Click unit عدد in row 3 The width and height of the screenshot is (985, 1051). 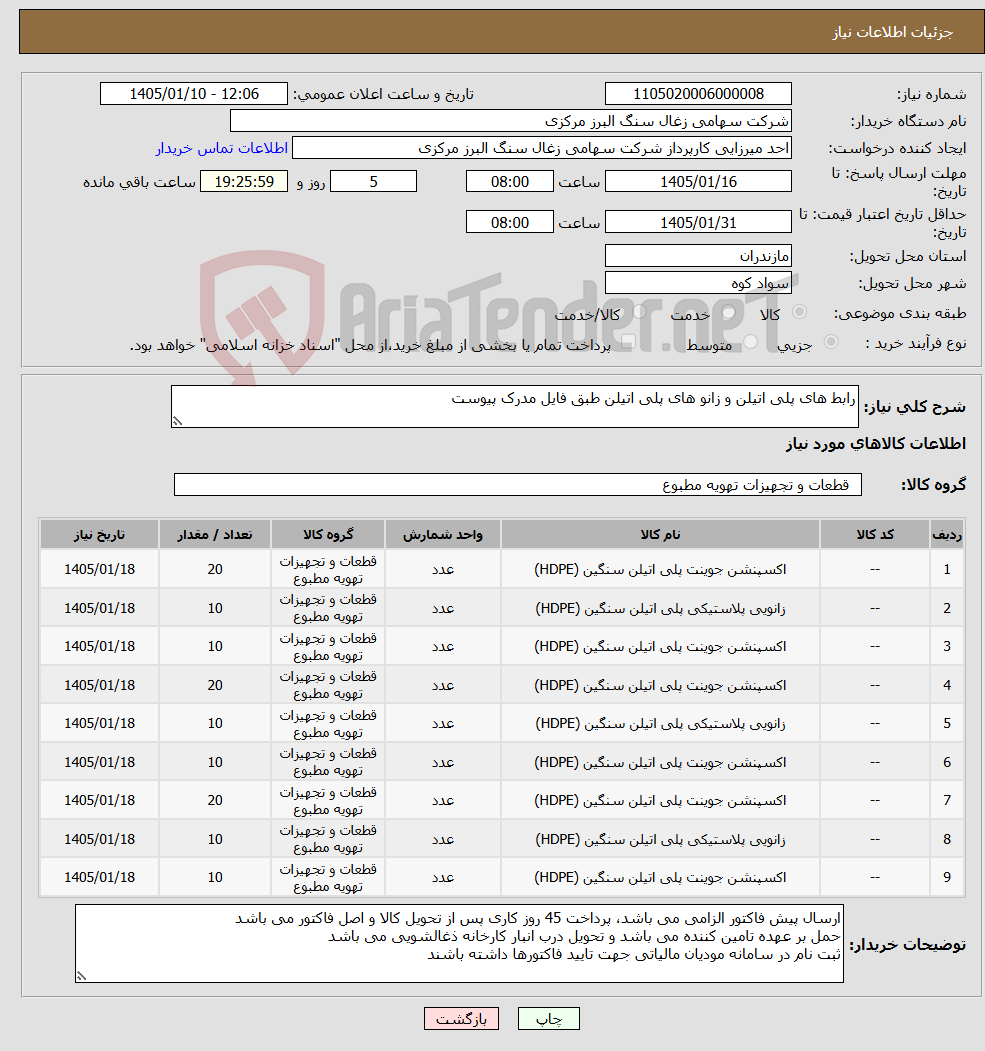[442, 646]
